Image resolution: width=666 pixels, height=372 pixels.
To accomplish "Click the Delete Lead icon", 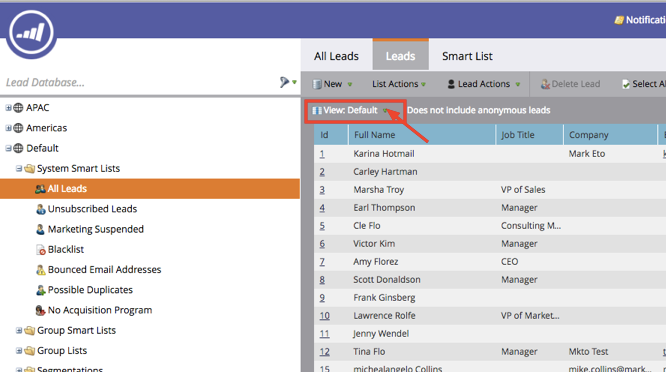I will (x=545, y=84).
